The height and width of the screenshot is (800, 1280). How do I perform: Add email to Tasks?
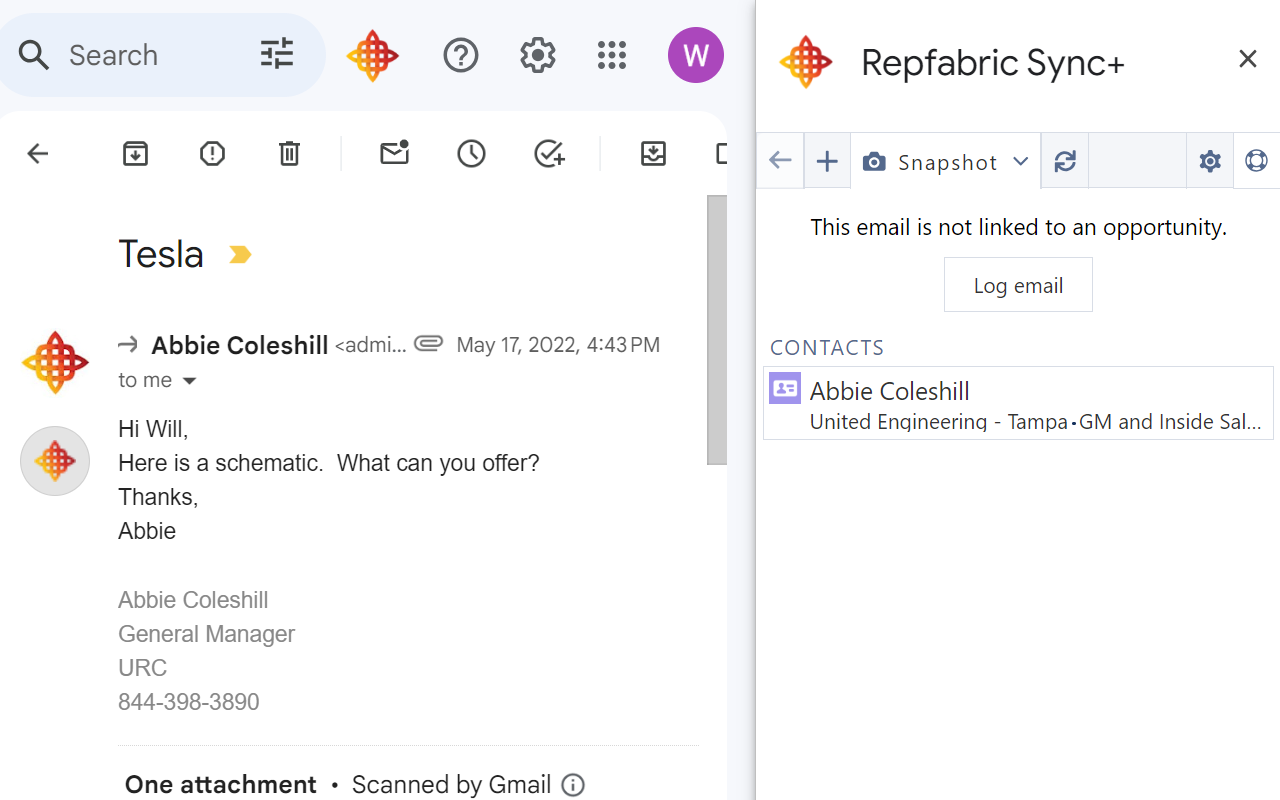point(549,154)
